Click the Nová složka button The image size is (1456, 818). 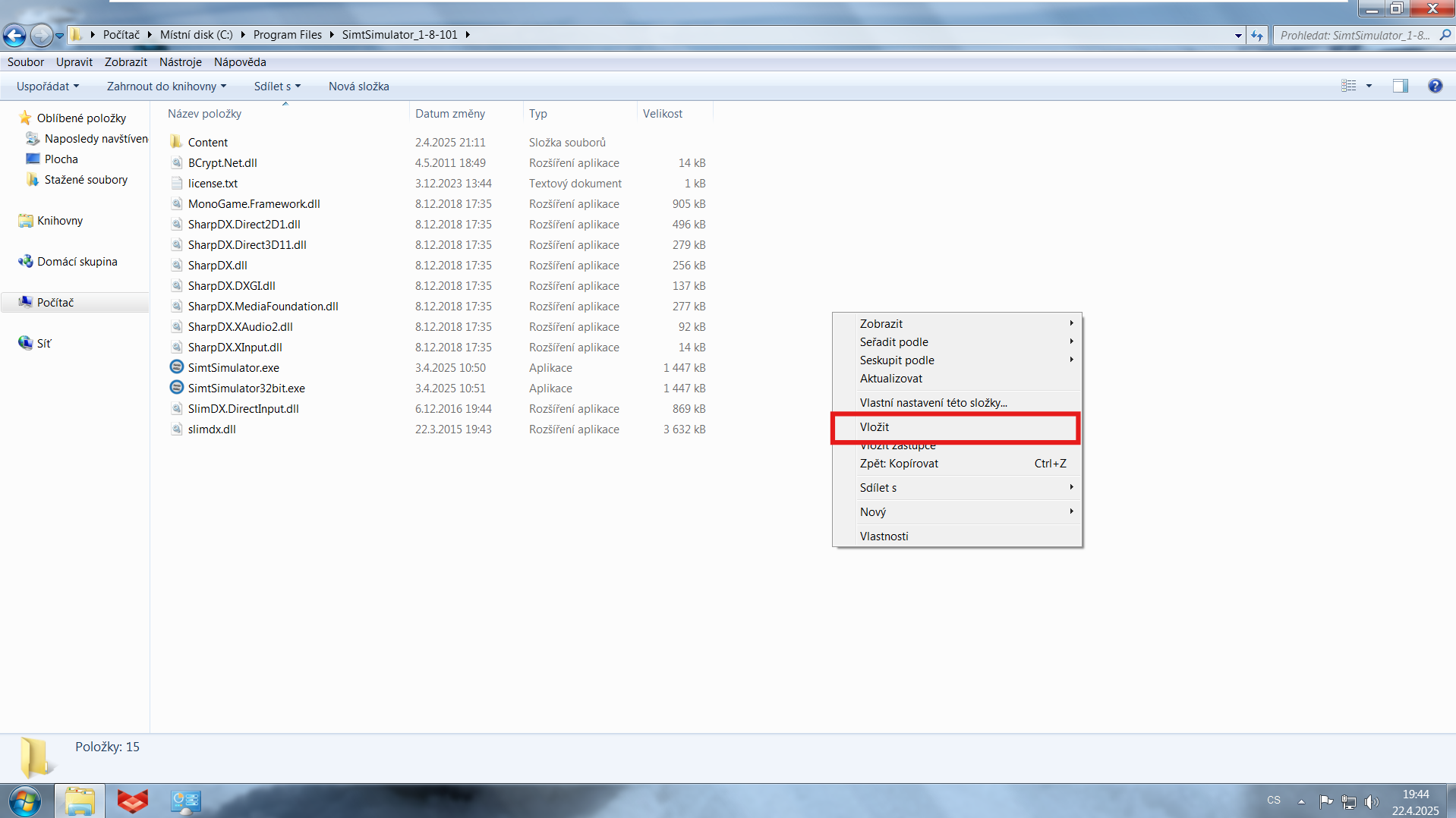tap(358, 87)
